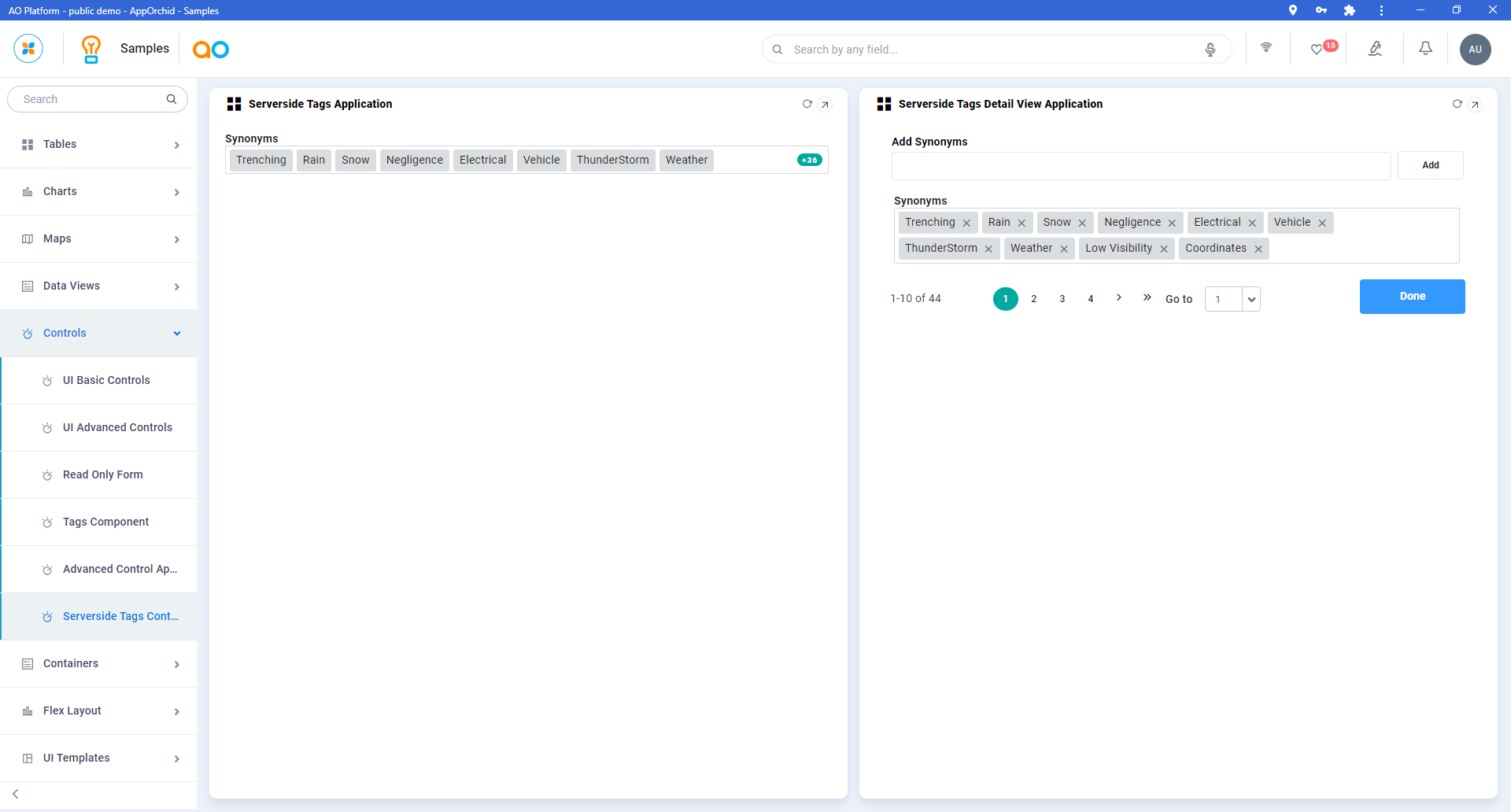Viewport: 1511px width, 812px height.
Task: Select UI Advanced Controls menu item
Action: coord(117,428)
